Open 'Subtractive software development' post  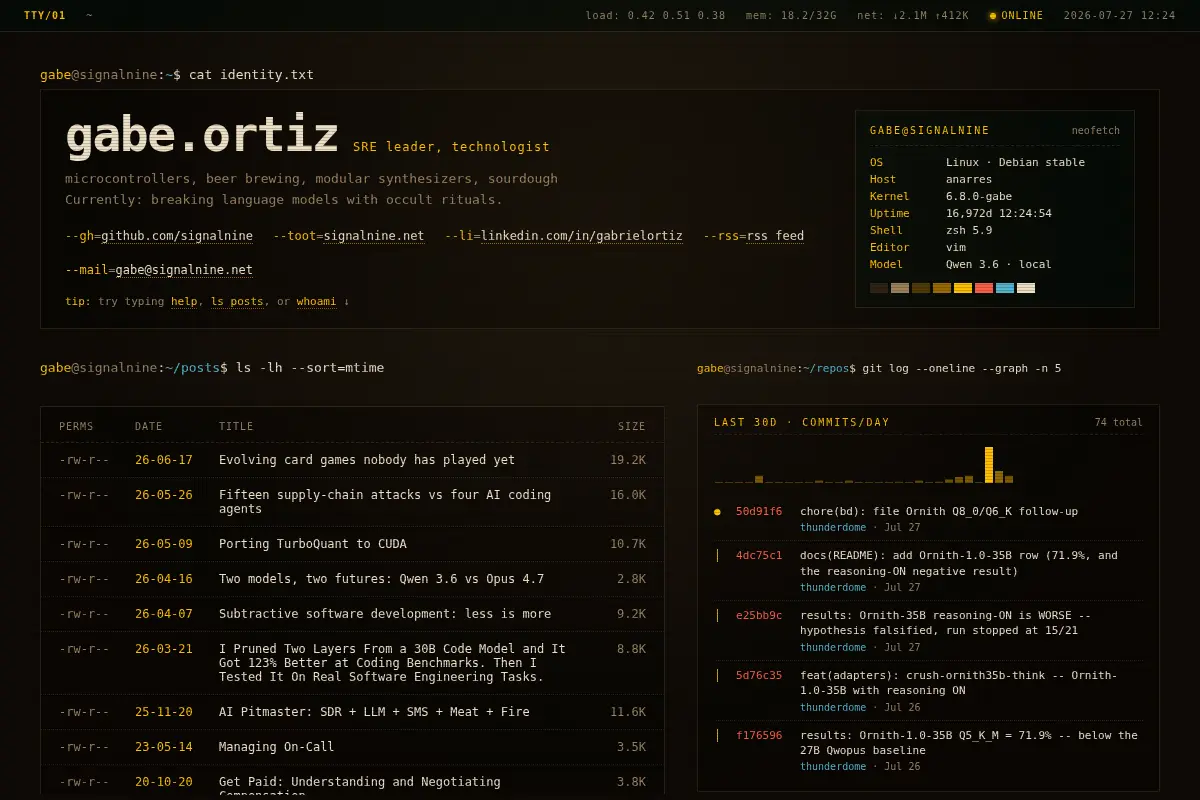[385, 614]
